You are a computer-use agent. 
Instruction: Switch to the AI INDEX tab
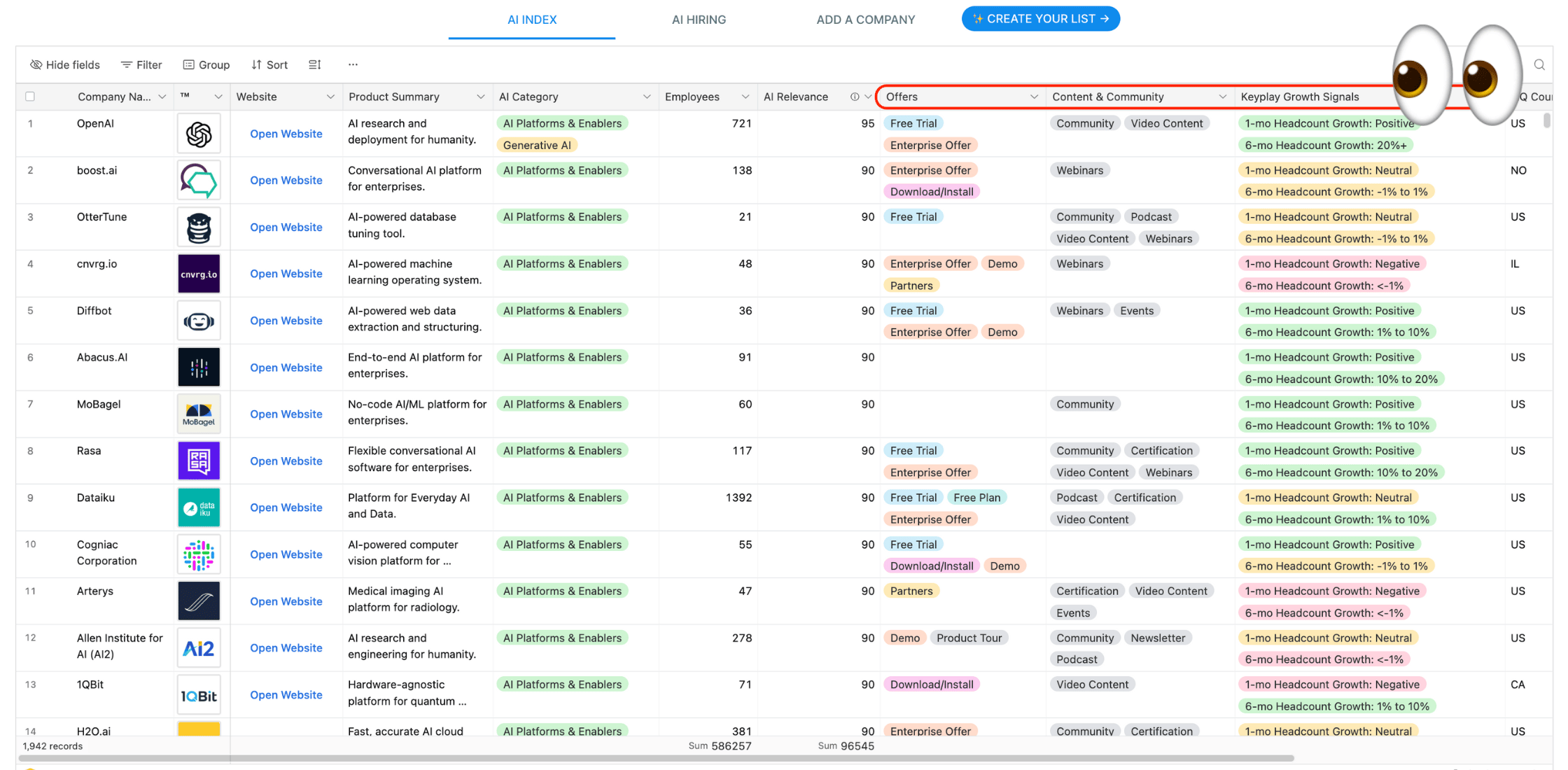(532, 20)
